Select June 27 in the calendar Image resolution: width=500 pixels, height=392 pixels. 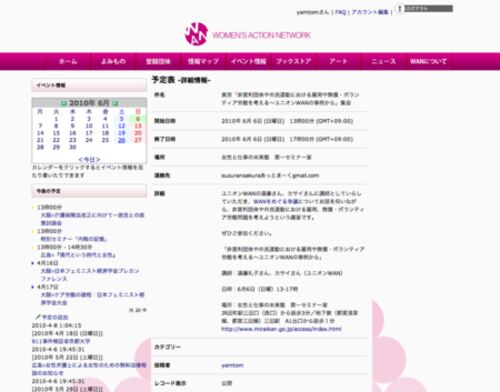(x=138, y=140)
